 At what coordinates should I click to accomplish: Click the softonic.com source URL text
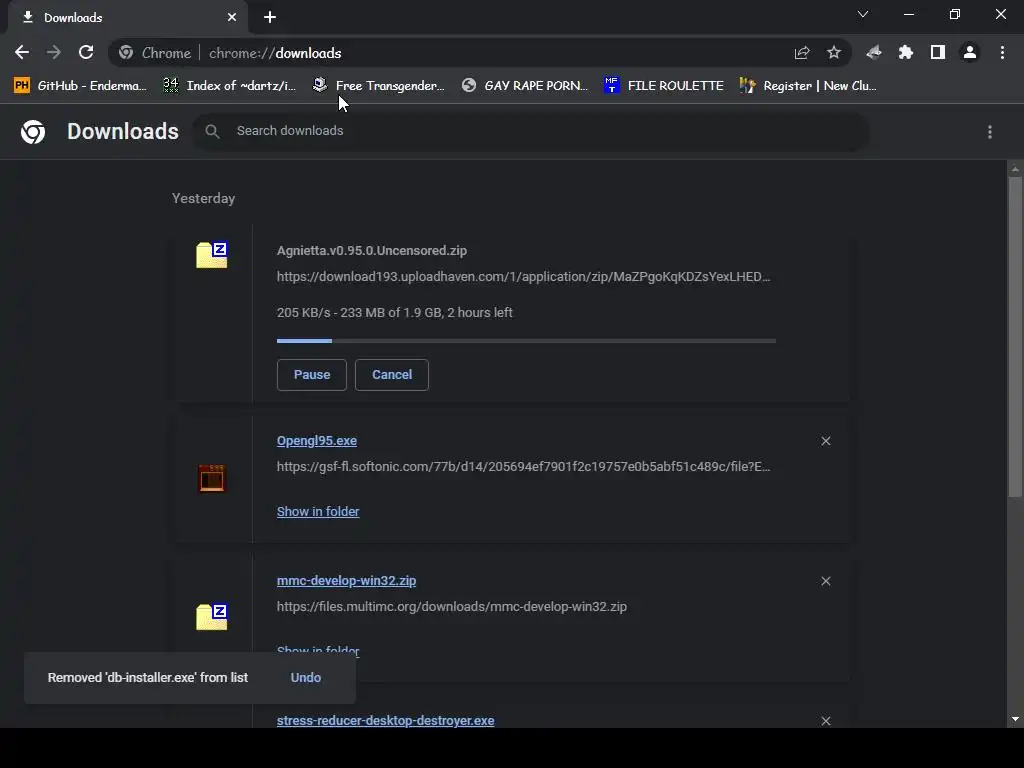click(523, 467)
